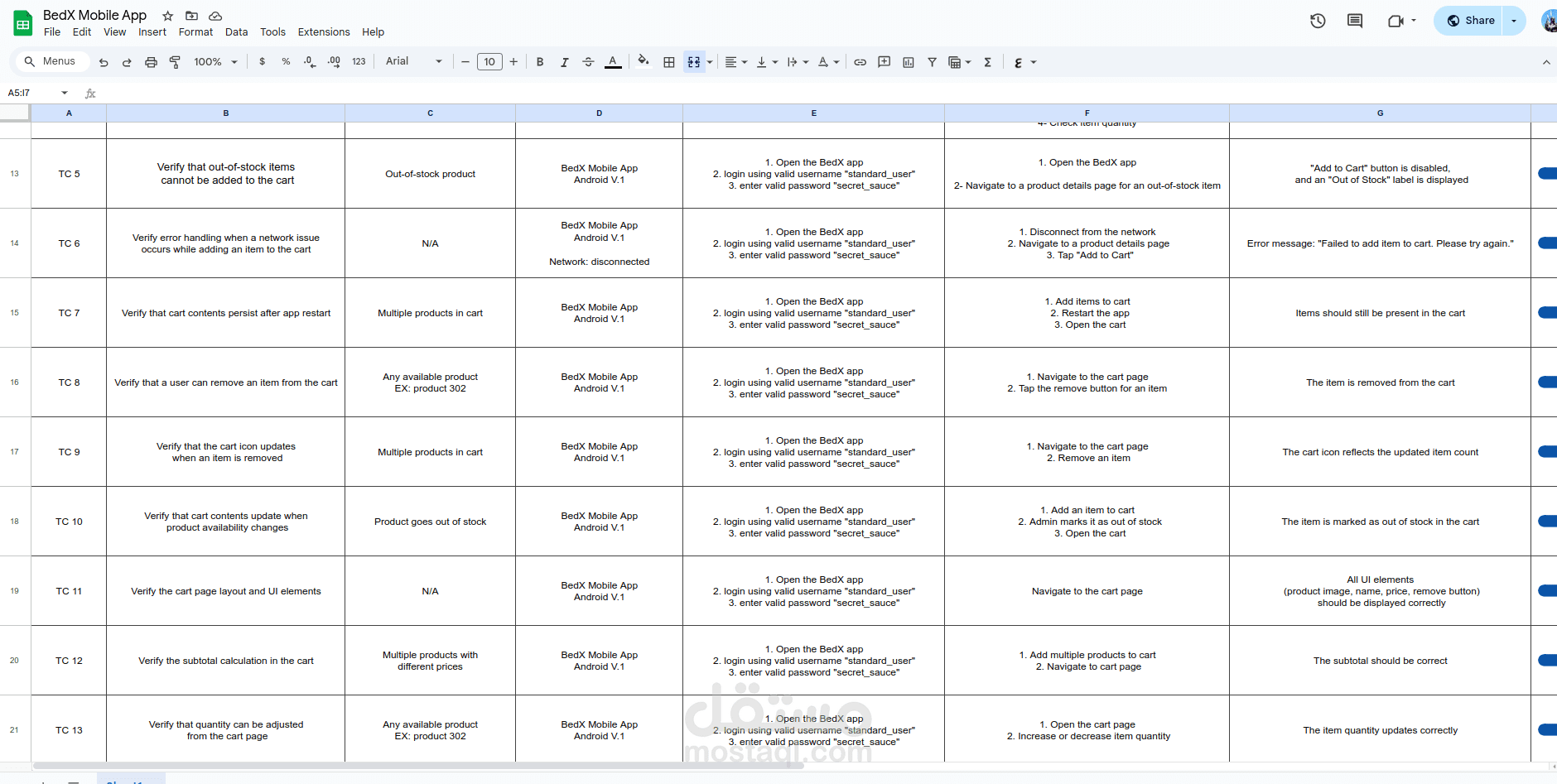This screenshot has width=1557, height=784.
Task: Toggle italic formatting
Action: pyautogui.click(x=564, y=62)
